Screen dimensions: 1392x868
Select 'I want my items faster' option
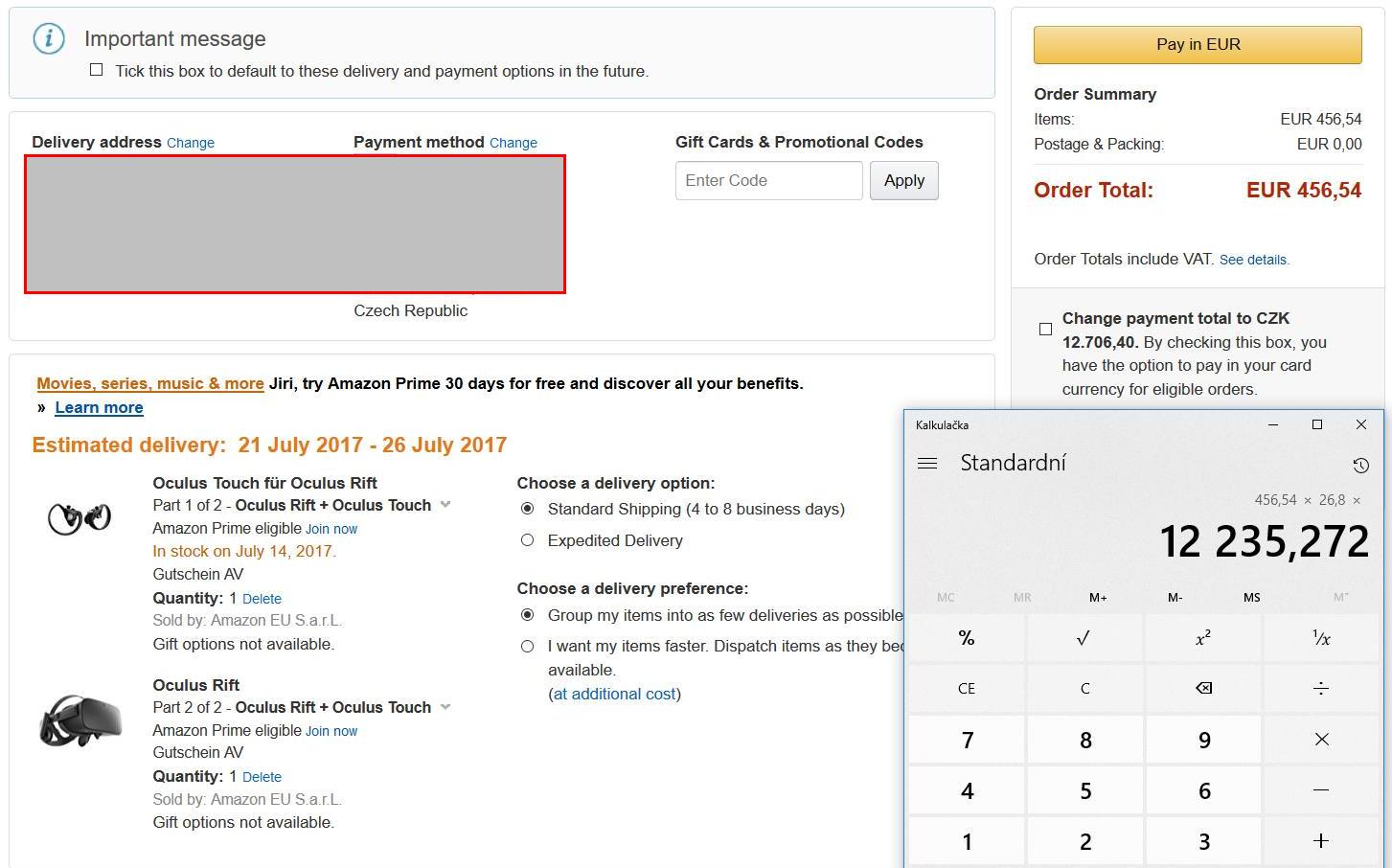click(x=527, y=647)
